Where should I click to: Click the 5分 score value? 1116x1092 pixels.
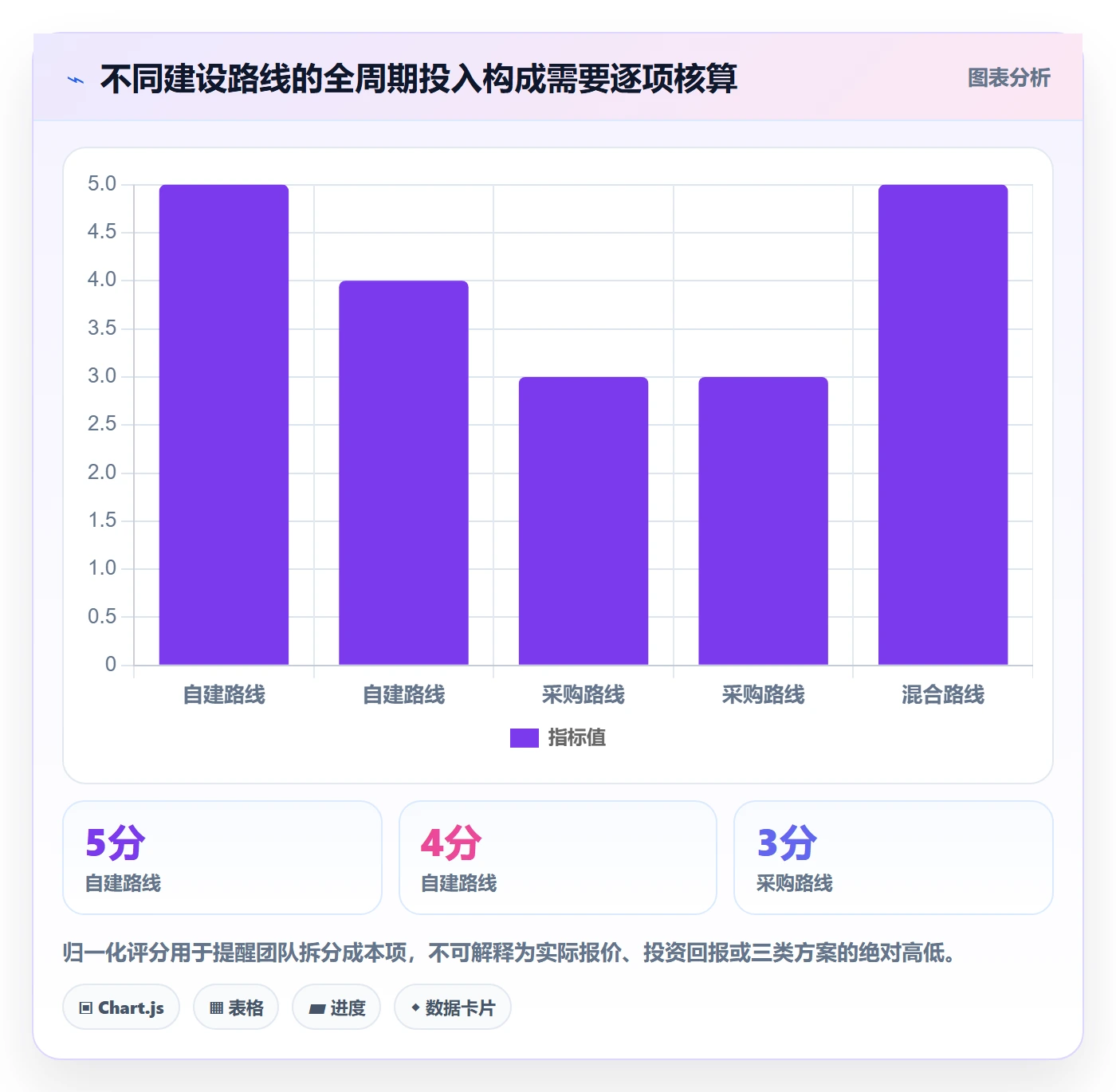(x=116, y=843)
